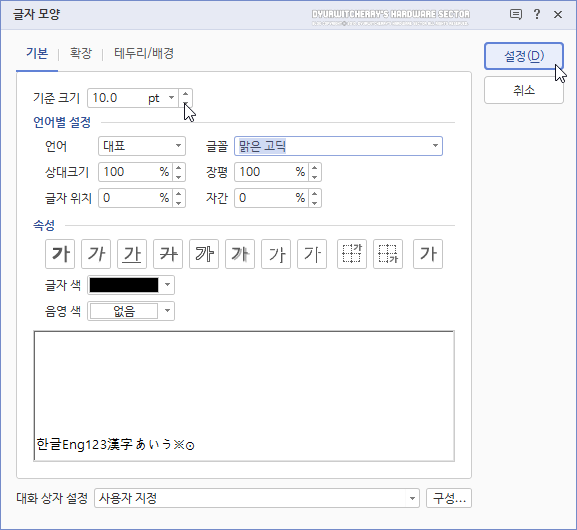This screenshot has height=530, width=577.
Task: Open the 언어 dropdown showing 대표
Action: click(x=142, y=146)
